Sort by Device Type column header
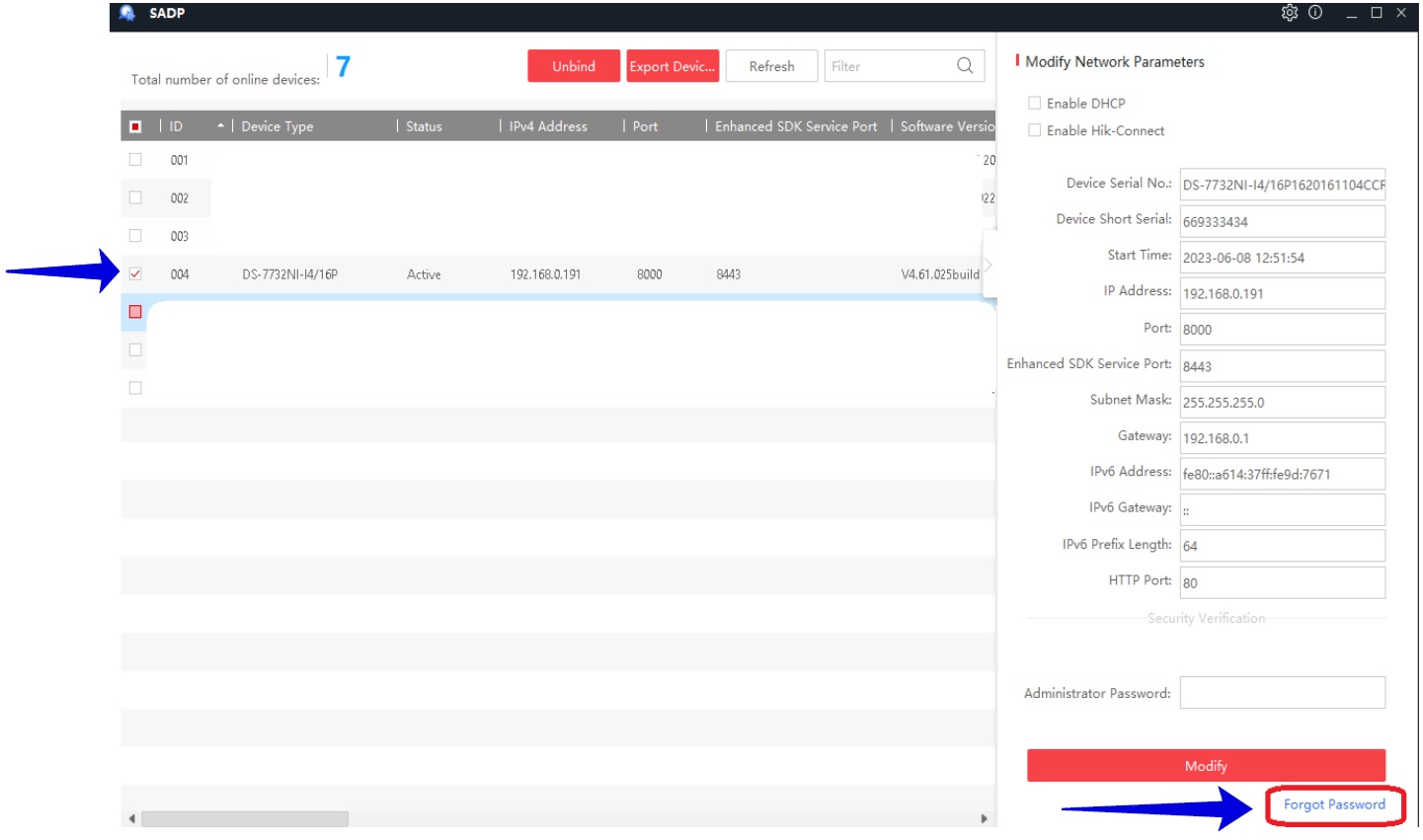Screen dimensions: 1423x840 point(277,126)
